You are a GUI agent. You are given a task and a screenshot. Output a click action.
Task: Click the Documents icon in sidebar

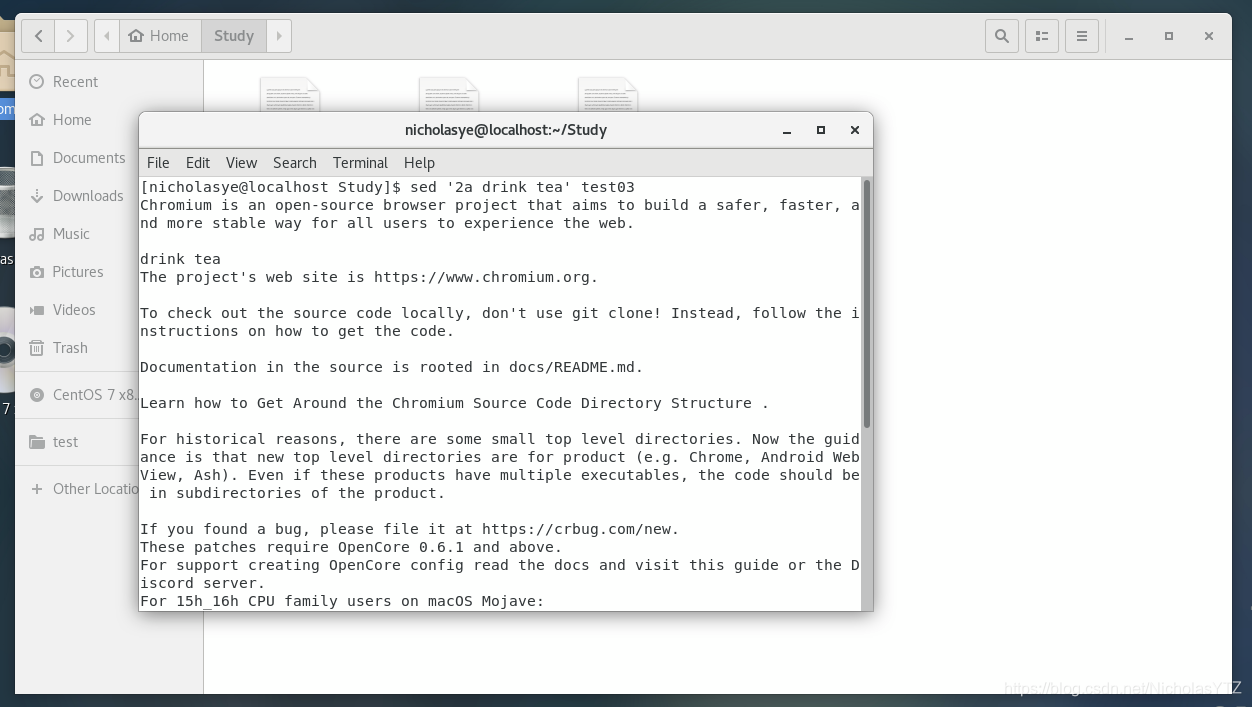point(37,158)
